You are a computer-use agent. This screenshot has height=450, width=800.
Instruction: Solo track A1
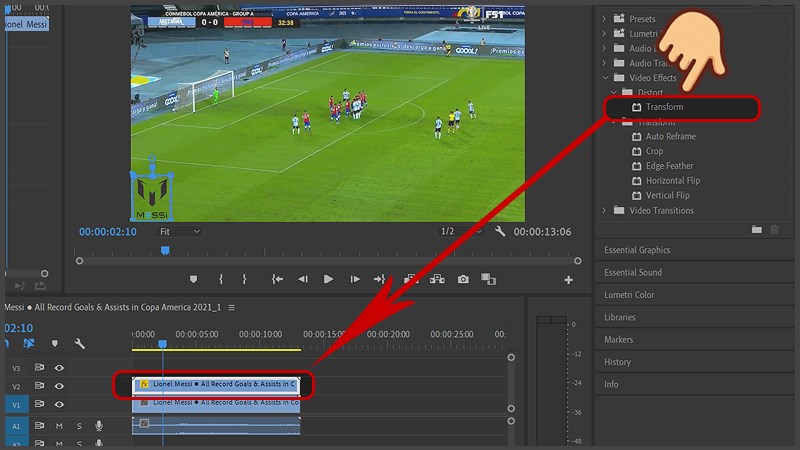coord(79,426)
